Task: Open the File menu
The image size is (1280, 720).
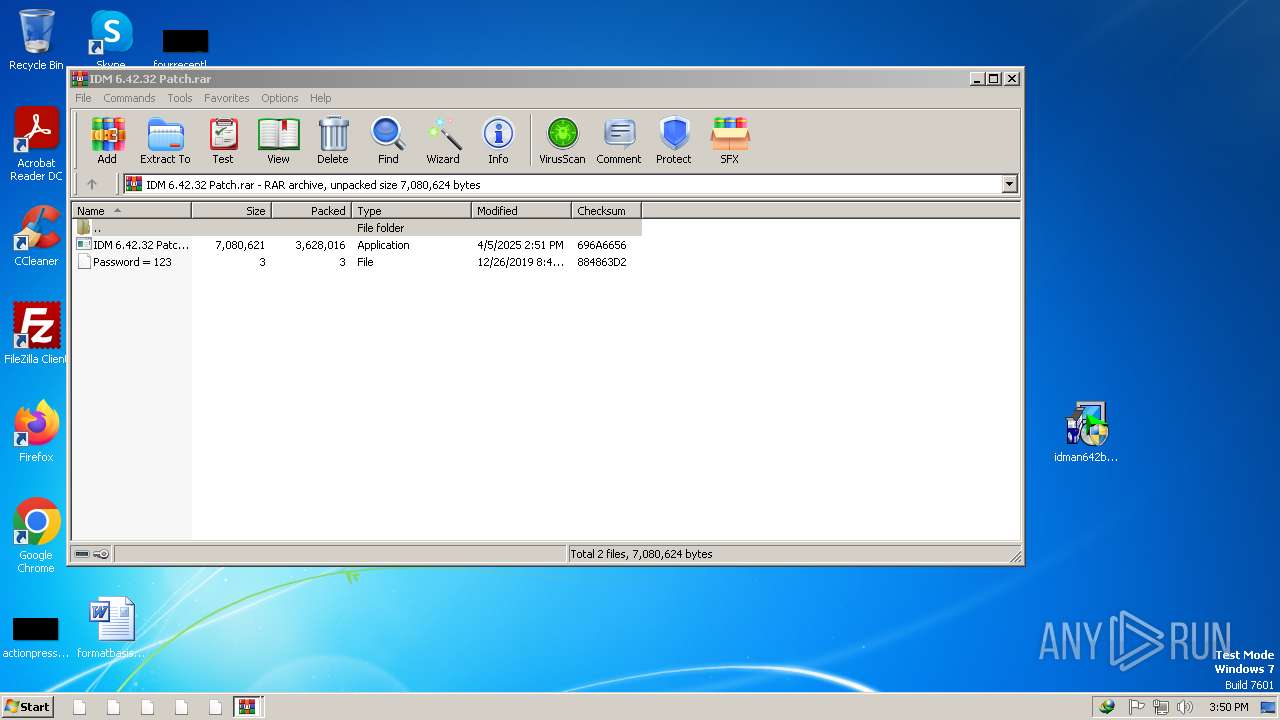Action: click(x=83, y=98)
